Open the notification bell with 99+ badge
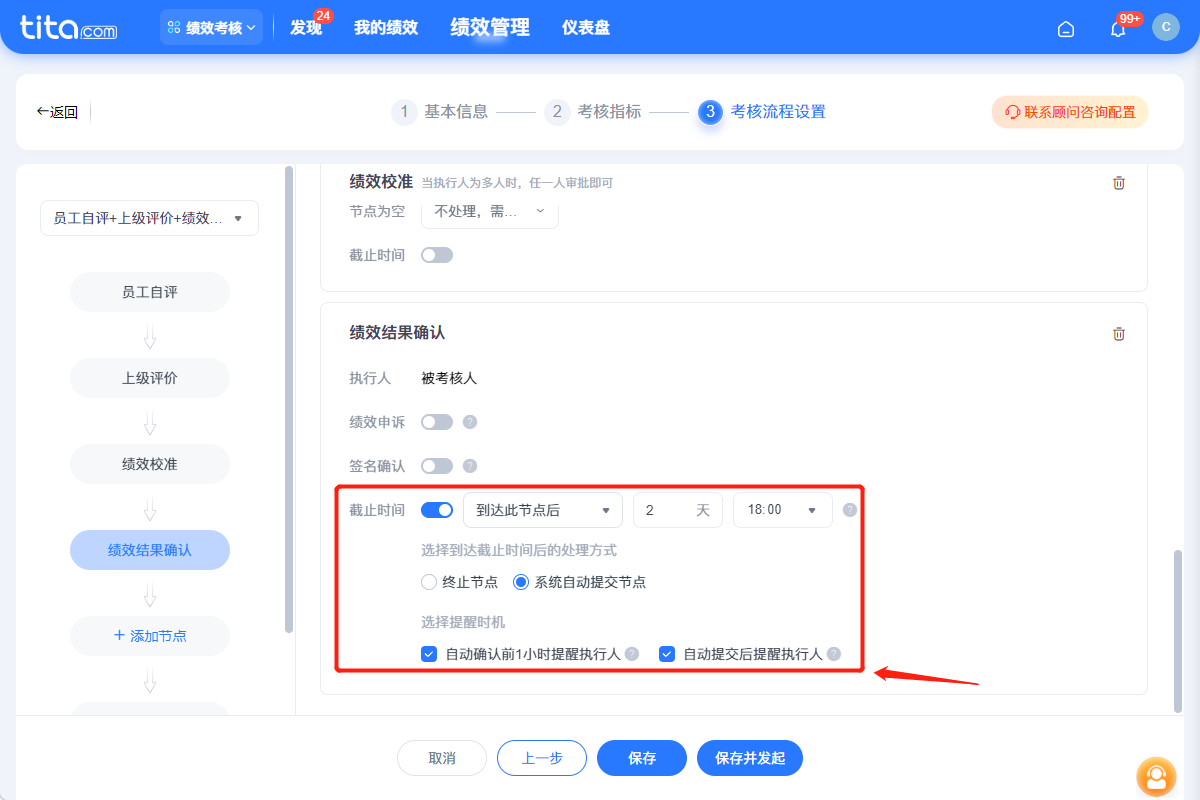The width and height of the screenshot is (1200, 800). (1117, 29)
